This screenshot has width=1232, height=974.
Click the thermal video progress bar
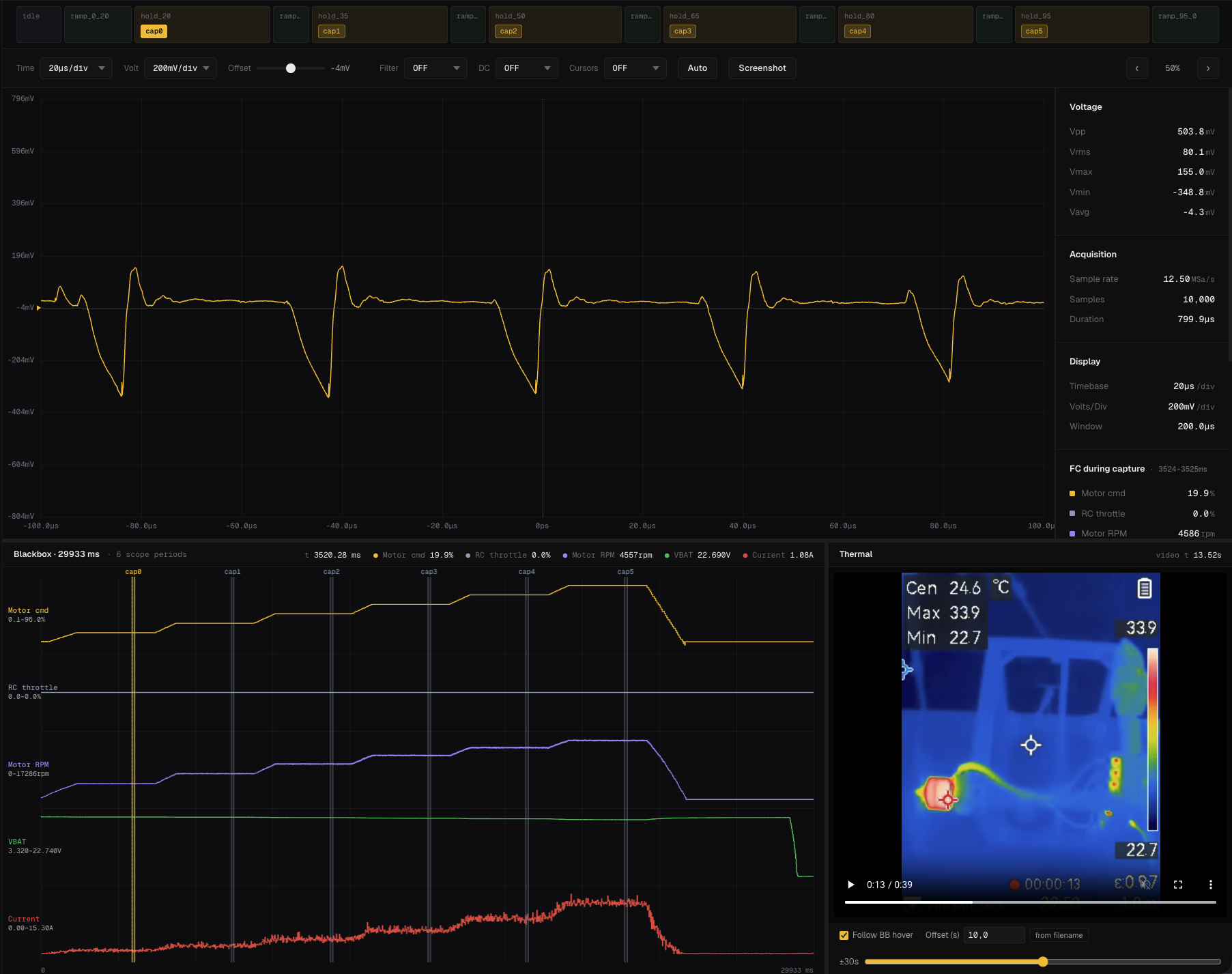click(x=1030, y=902)
